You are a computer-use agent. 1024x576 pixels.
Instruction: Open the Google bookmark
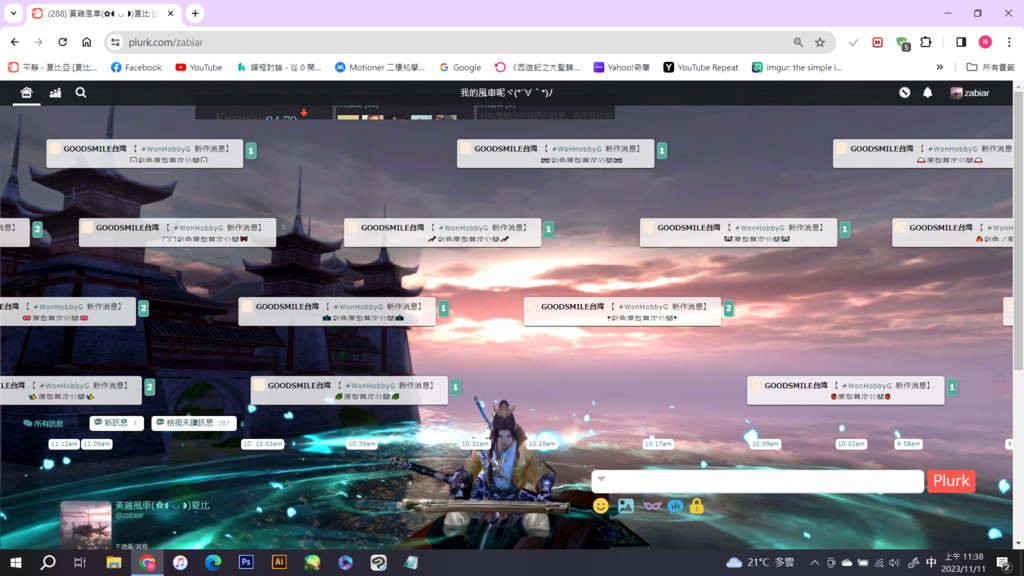[x=460, y=67]
